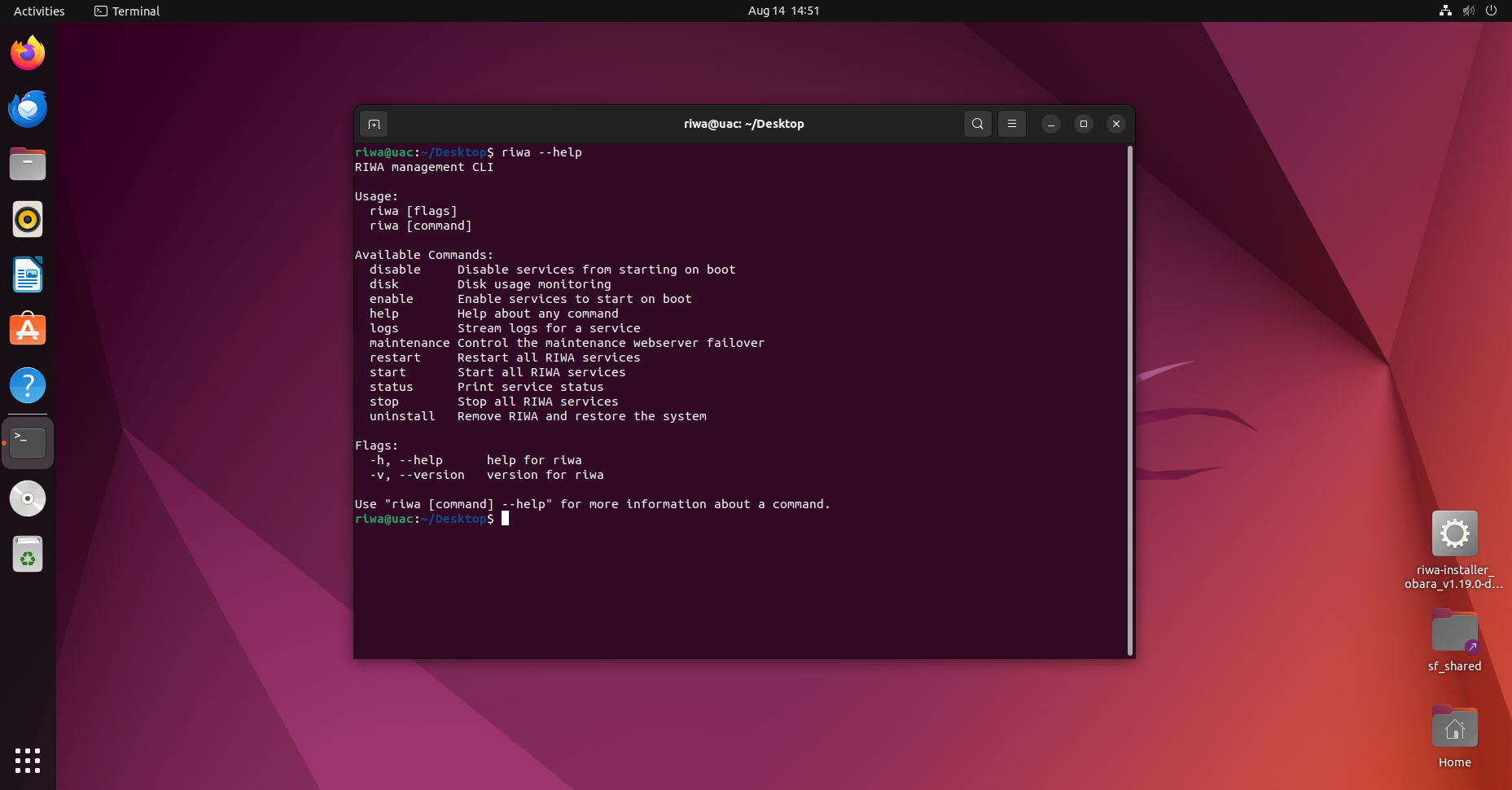This screenshot has height=790, width=1512.
Task: Click the terminal vertical scrollbar
Action: pyautogui.click(x=1130, y=401)
